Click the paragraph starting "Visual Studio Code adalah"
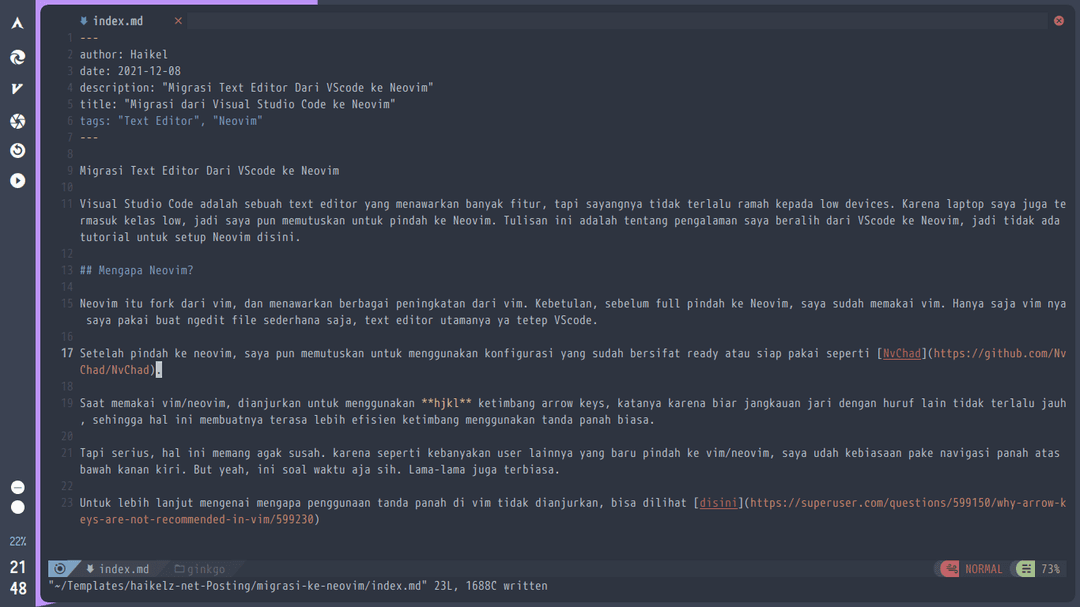The height and width of the screenshot is (607, 1080). click(x=573, y=220)
